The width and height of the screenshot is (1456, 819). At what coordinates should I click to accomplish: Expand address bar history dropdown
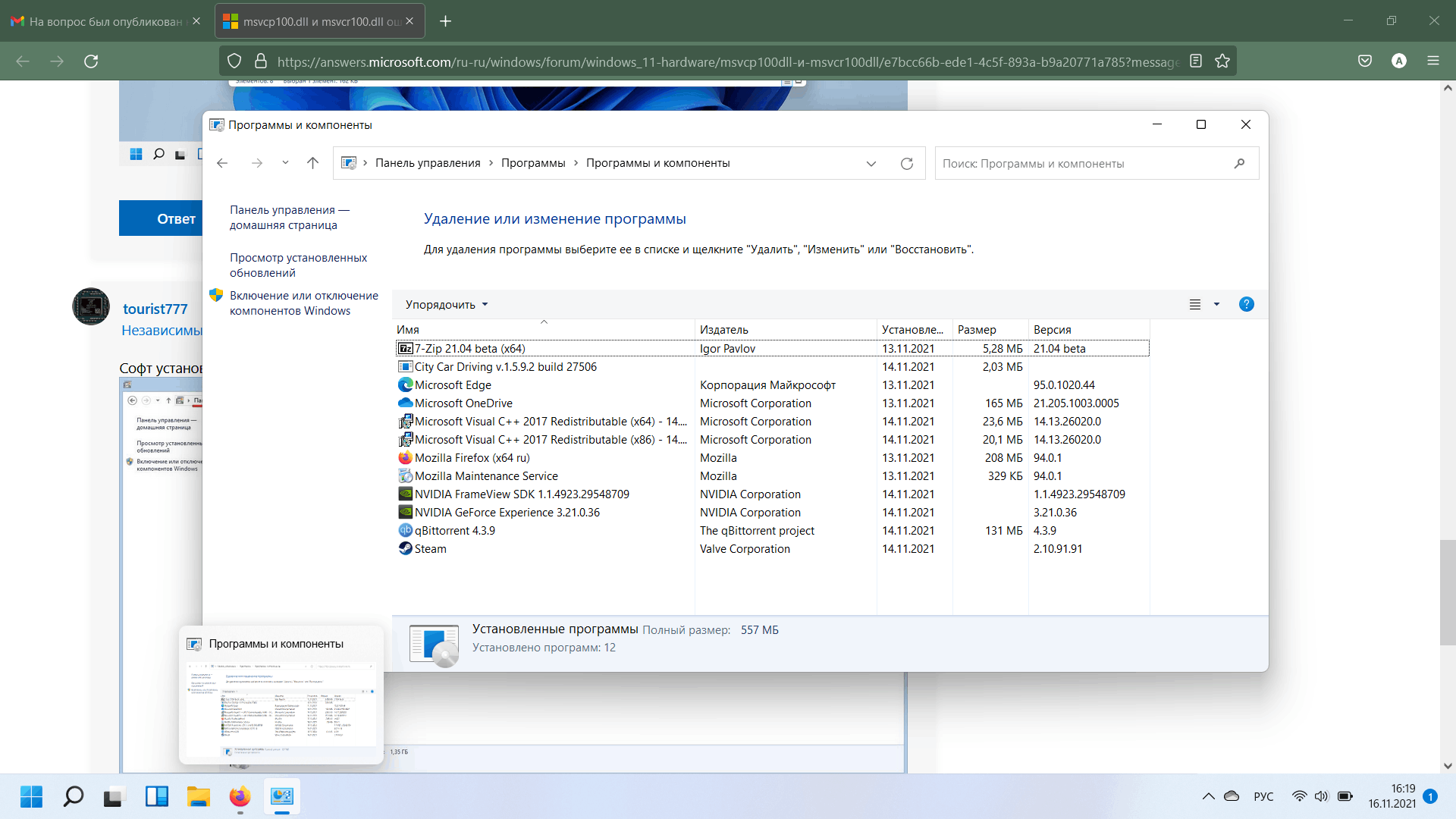click(871, 164)
